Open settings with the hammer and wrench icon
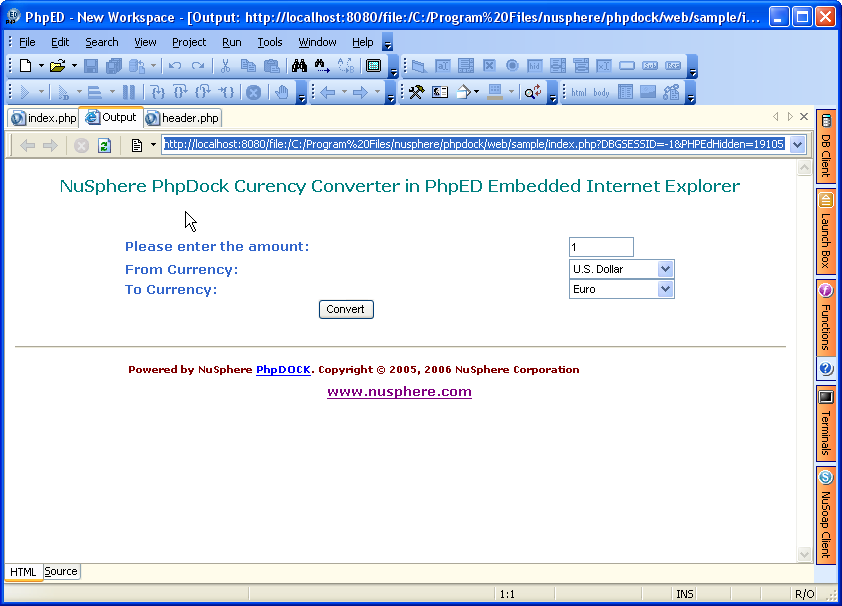This screenshot has width=842, height=606. click(x=416, y=92)
